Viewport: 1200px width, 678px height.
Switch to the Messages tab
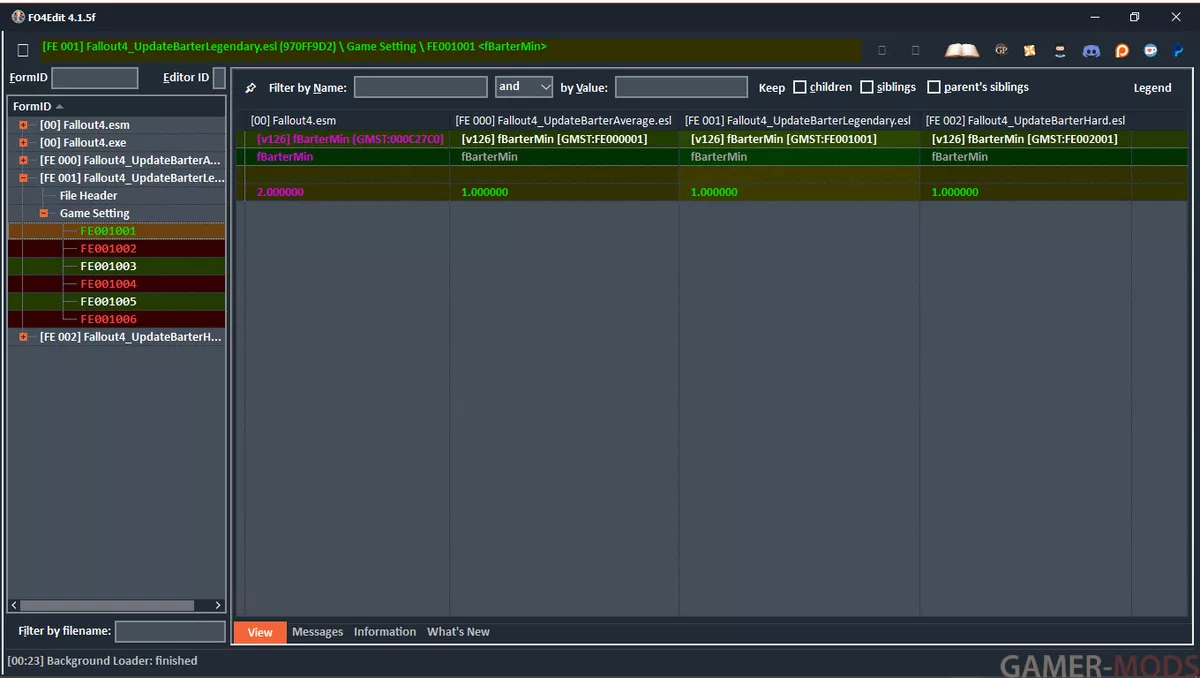coord(317,632)
